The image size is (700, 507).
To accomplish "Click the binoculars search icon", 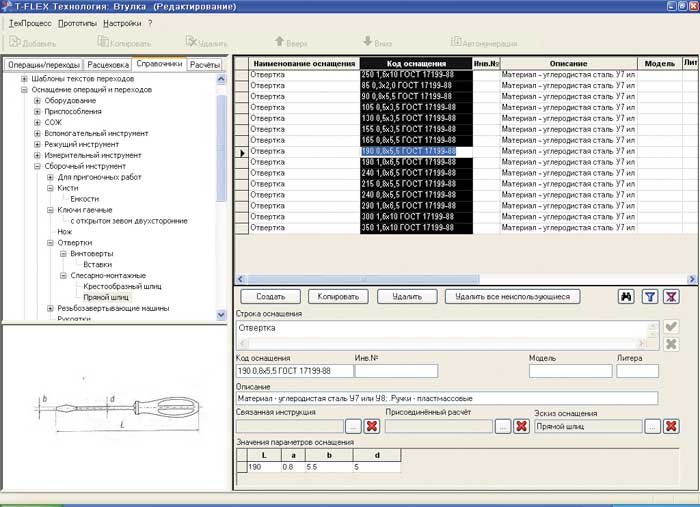I will tap(627, 297).
